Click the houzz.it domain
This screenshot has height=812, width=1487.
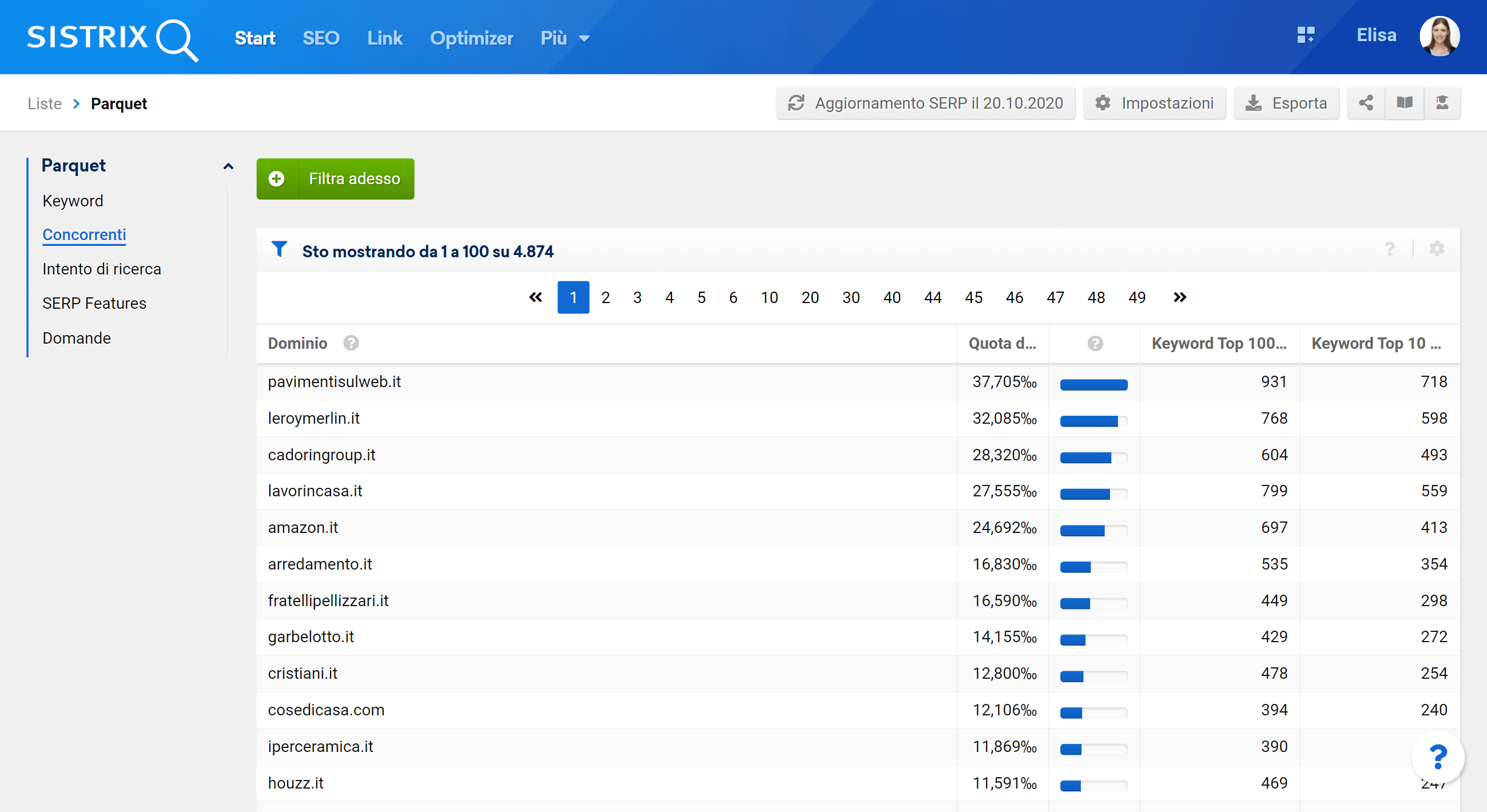[296, 783]
